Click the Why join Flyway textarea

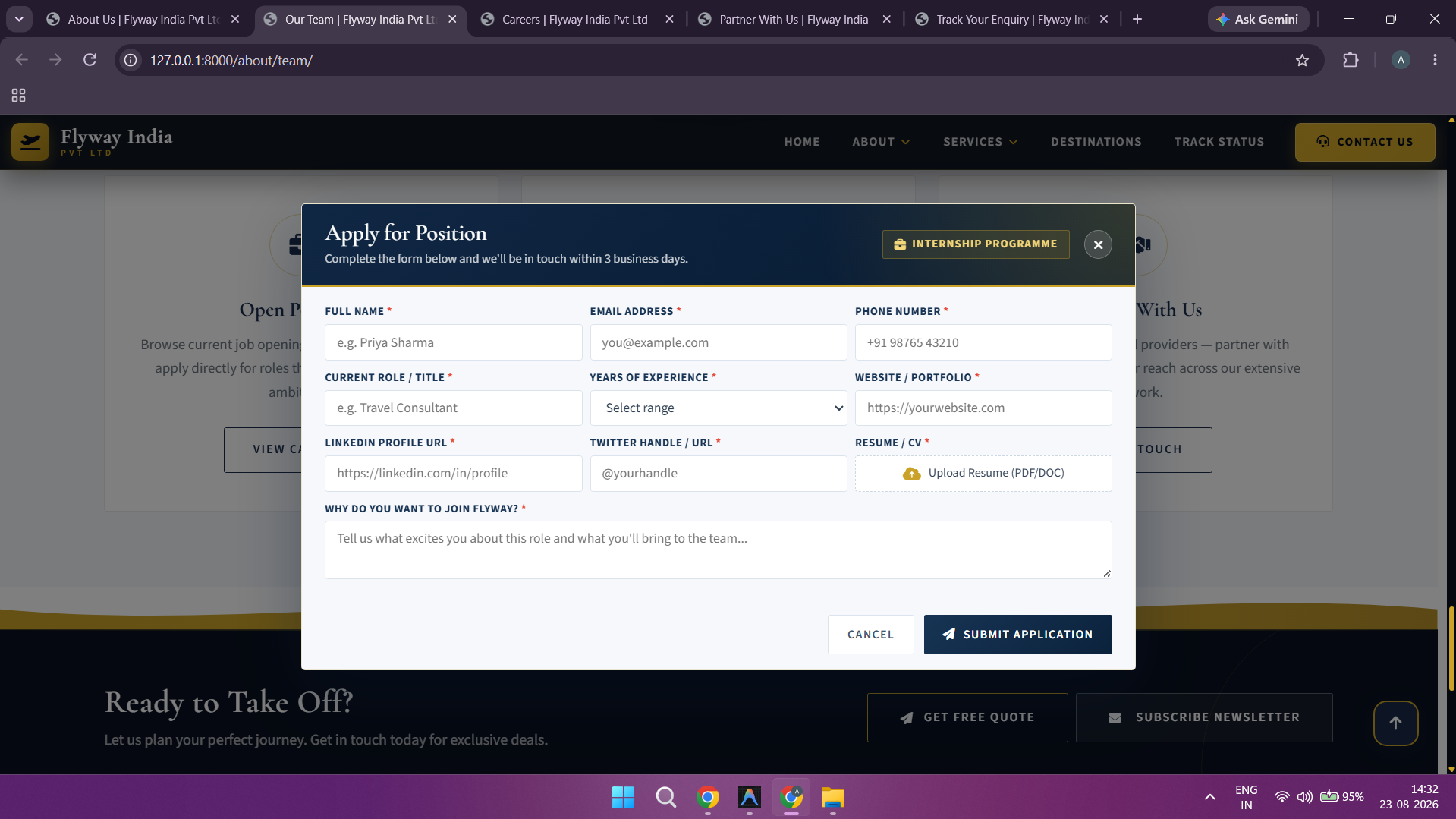point(718,550)
